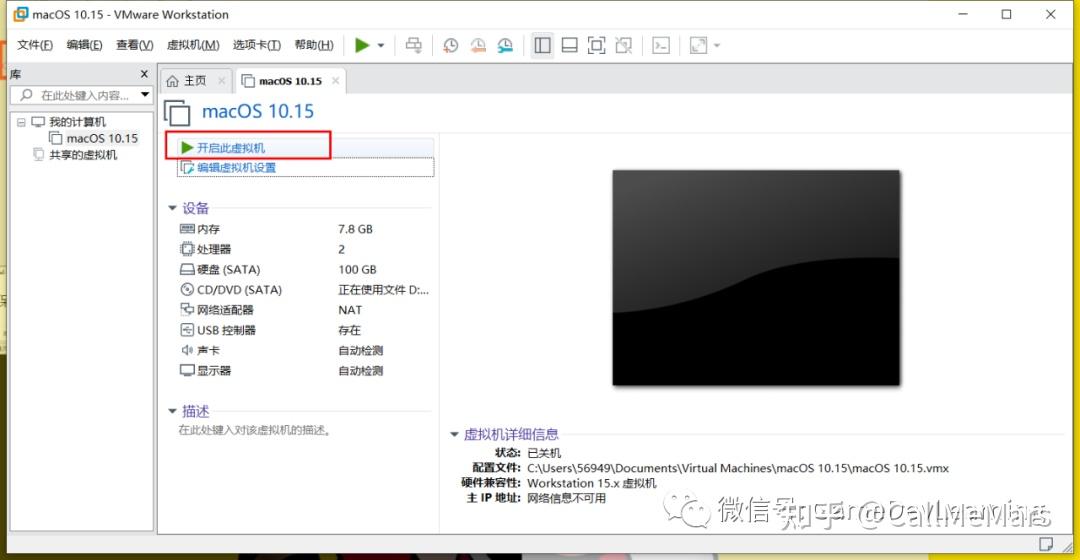
Task: Click the 声卡 sound card row
Action: pos(304,351)
